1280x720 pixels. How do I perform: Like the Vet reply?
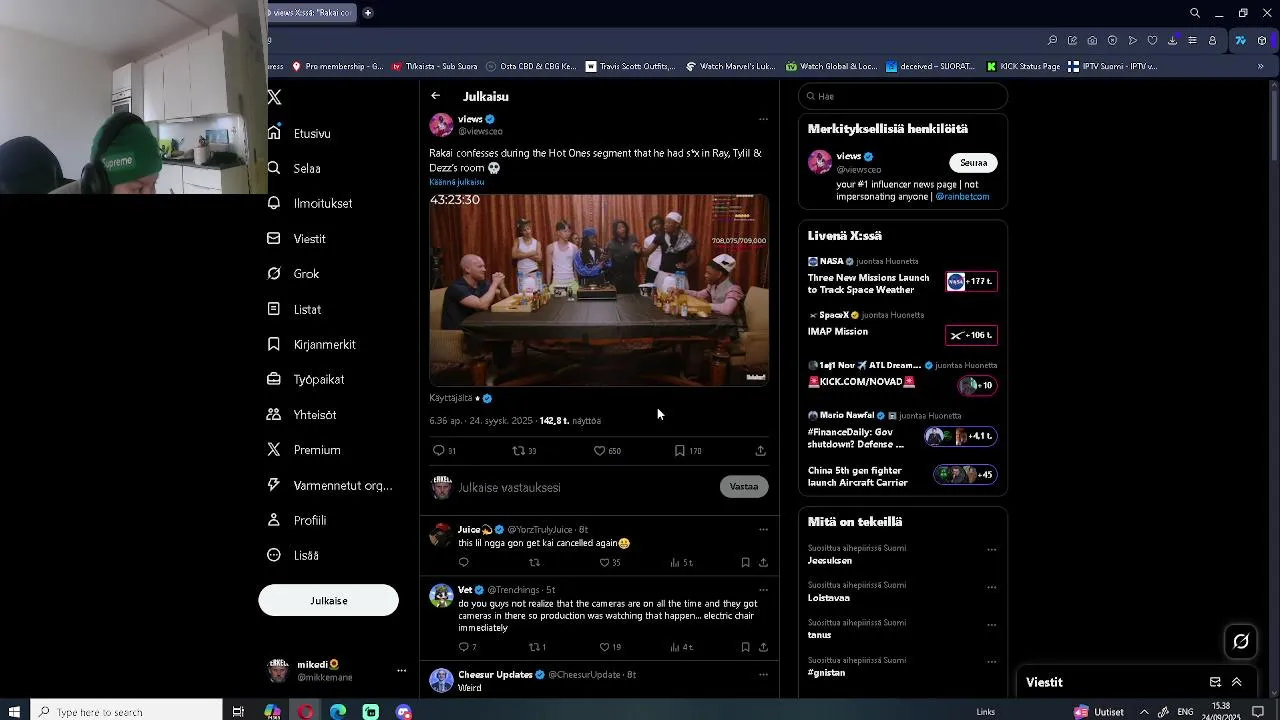604,647
